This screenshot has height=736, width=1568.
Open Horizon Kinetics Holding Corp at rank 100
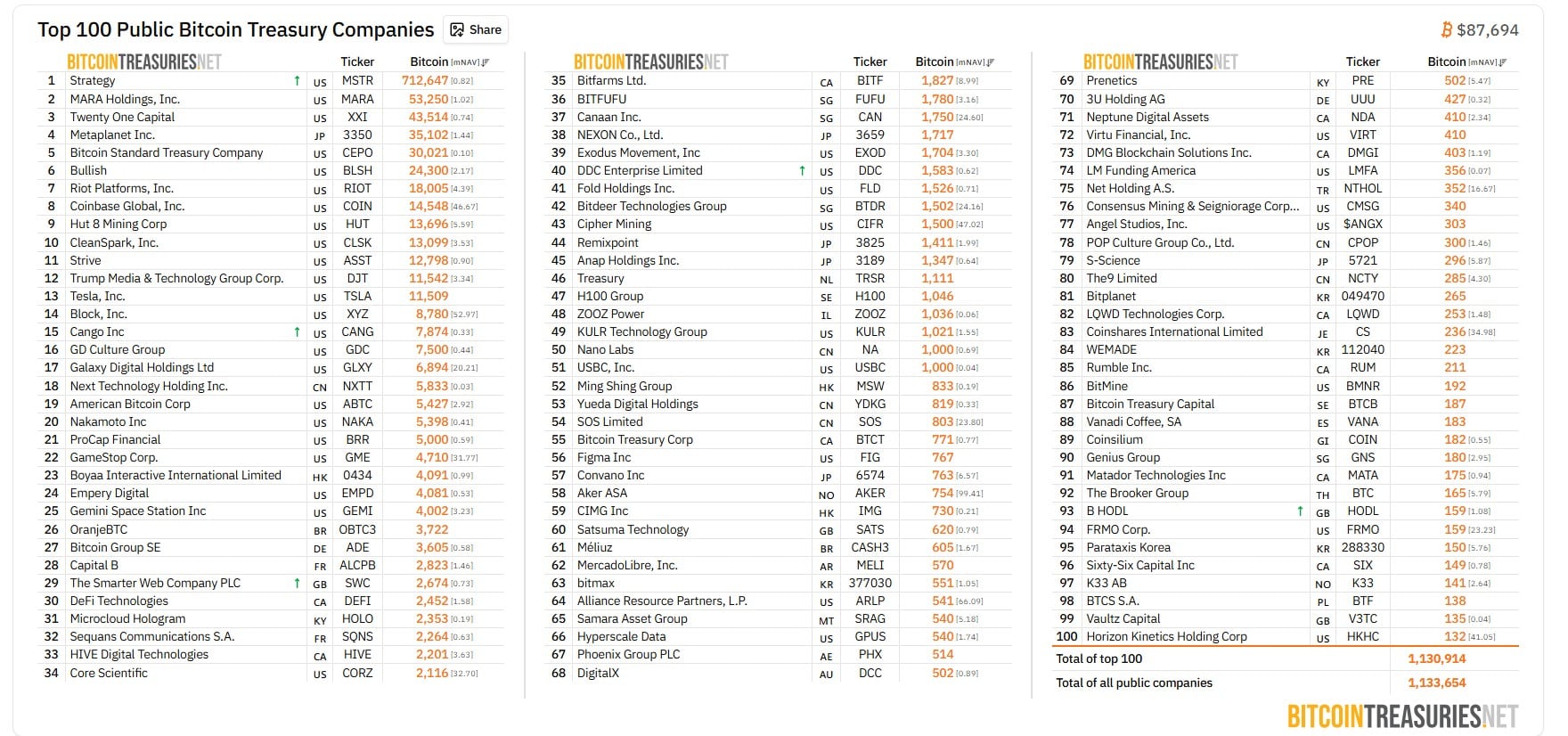click(x=1166, y=636)
